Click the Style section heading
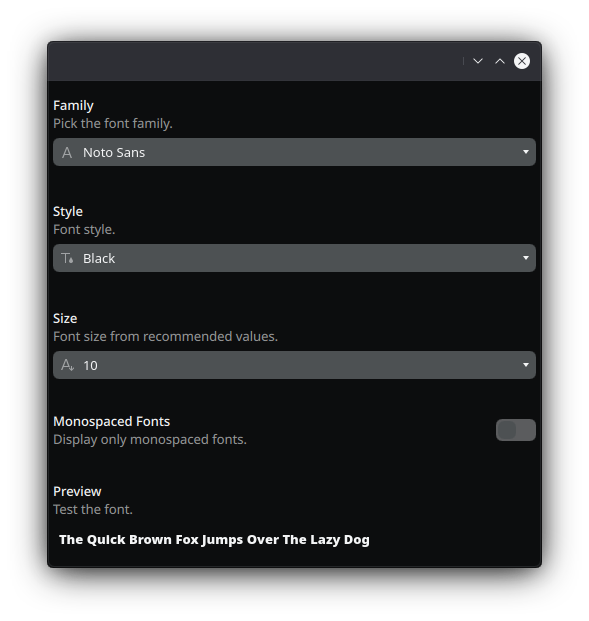Viewport: 589px width, 621px height. 68,212
